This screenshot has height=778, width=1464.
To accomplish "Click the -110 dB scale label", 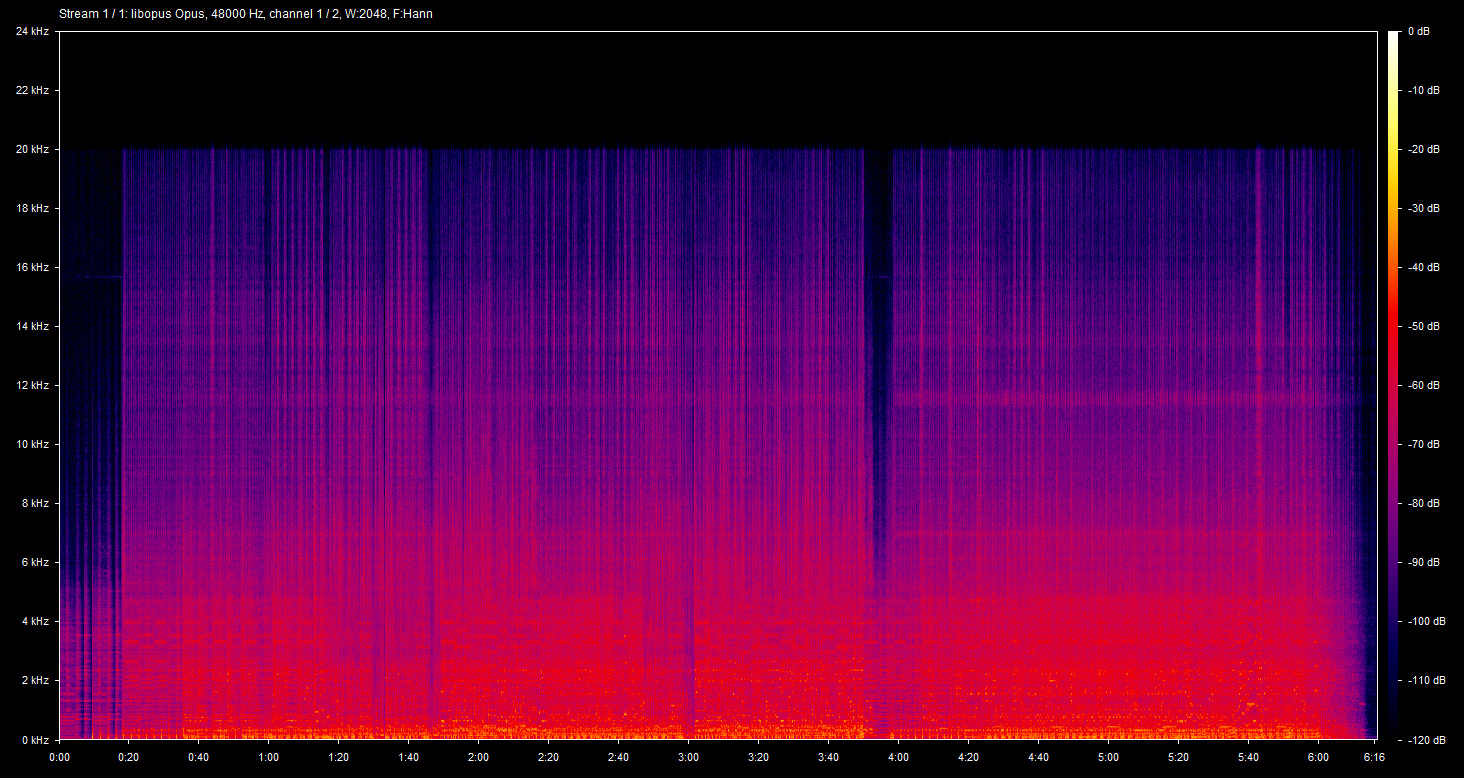I will pos(1426,680).
